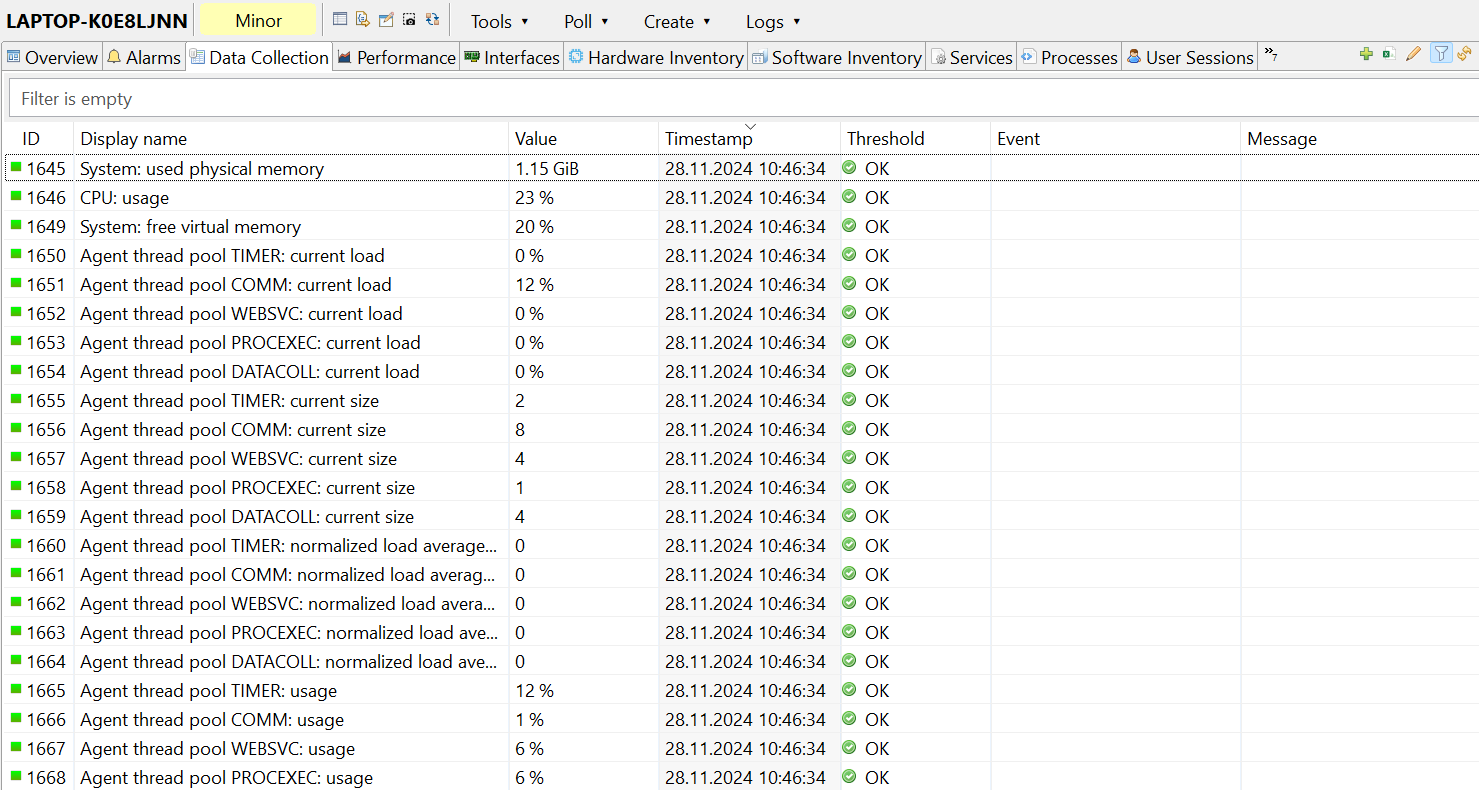Screen dimensions: 1479x790
Task: Switch to the Alarms tab
Action: 144,57
